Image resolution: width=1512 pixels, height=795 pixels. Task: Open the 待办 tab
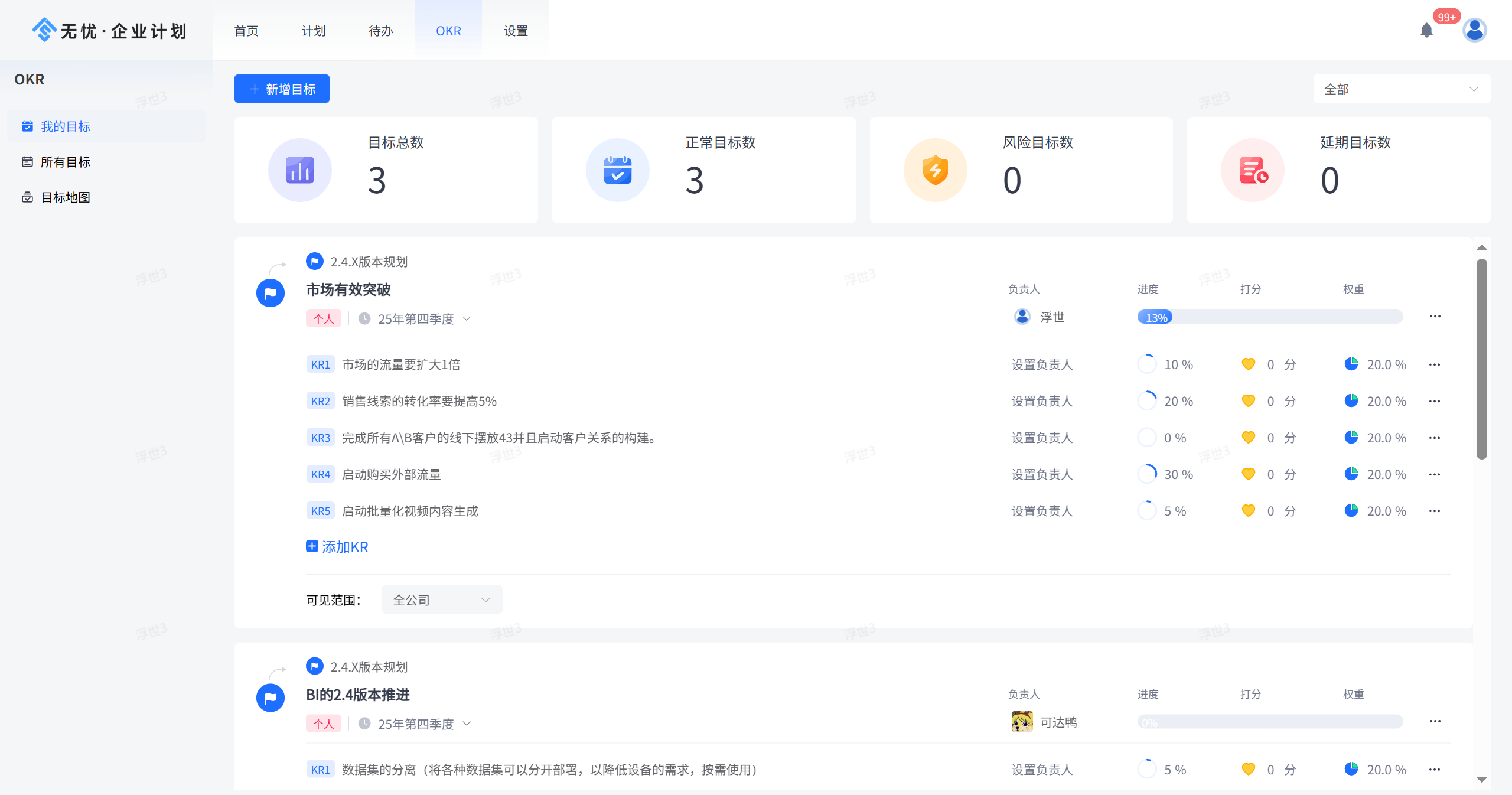coord(381,31)
